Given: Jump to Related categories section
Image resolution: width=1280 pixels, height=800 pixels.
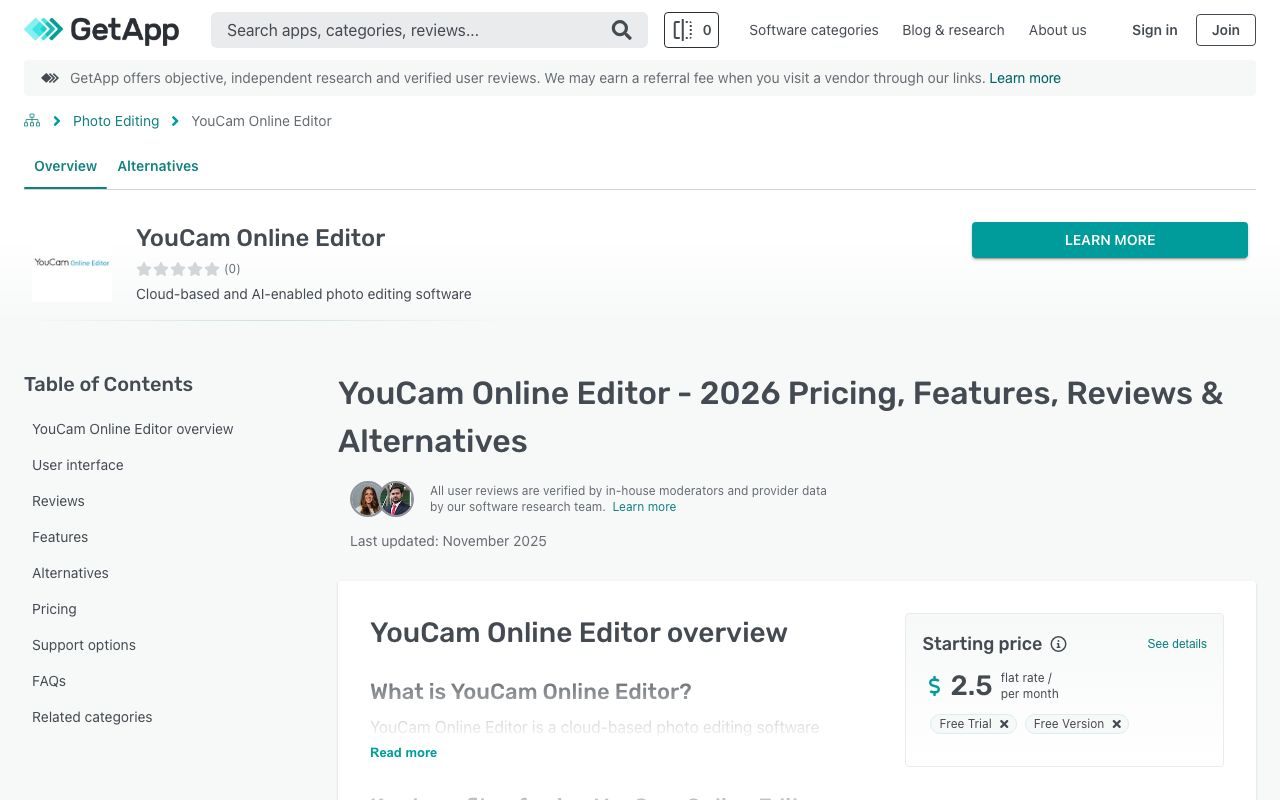Looking at the screenshot, I should [92, 717].
